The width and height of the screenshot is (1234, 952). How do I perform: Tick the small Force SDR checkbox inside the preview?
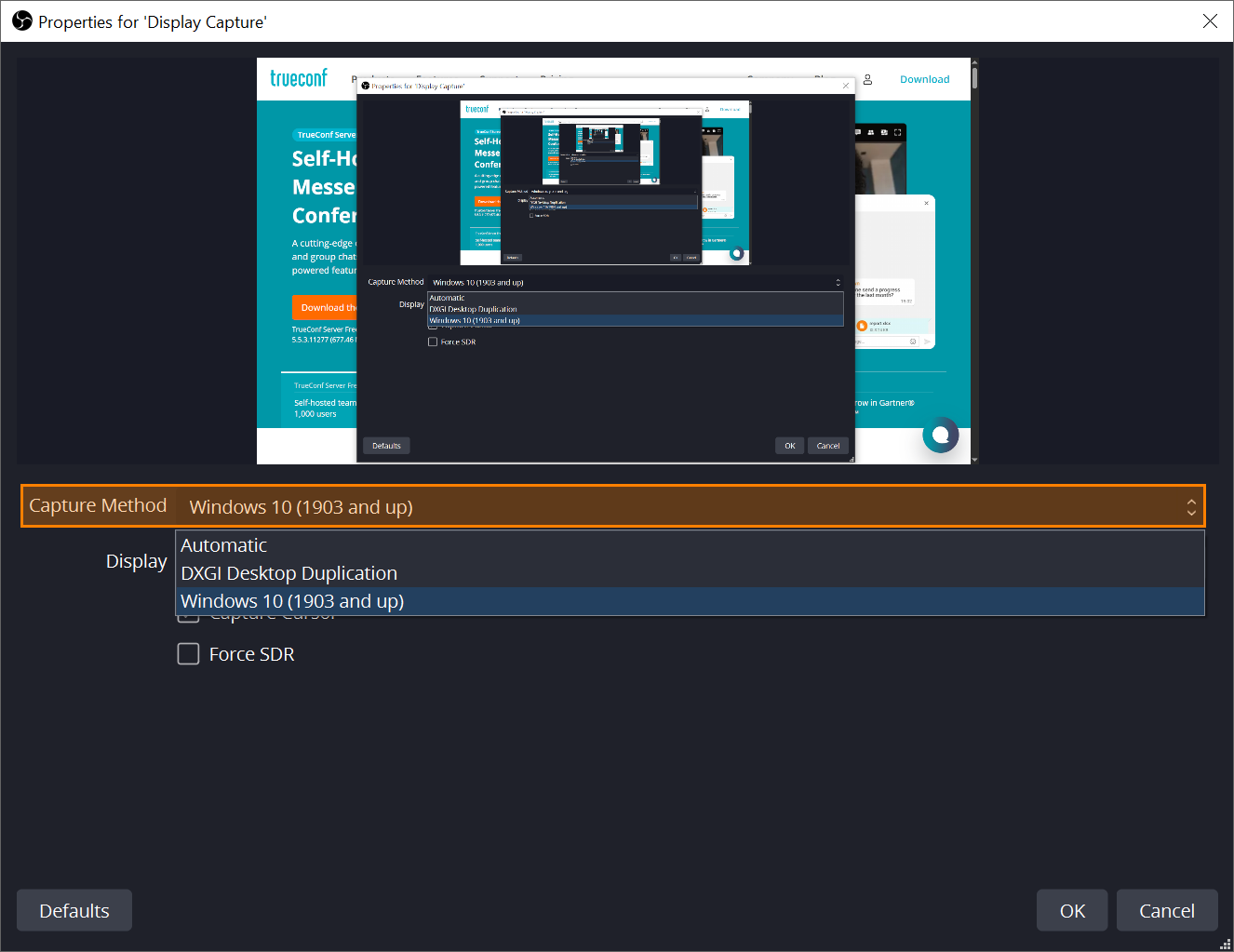[433, 342]
